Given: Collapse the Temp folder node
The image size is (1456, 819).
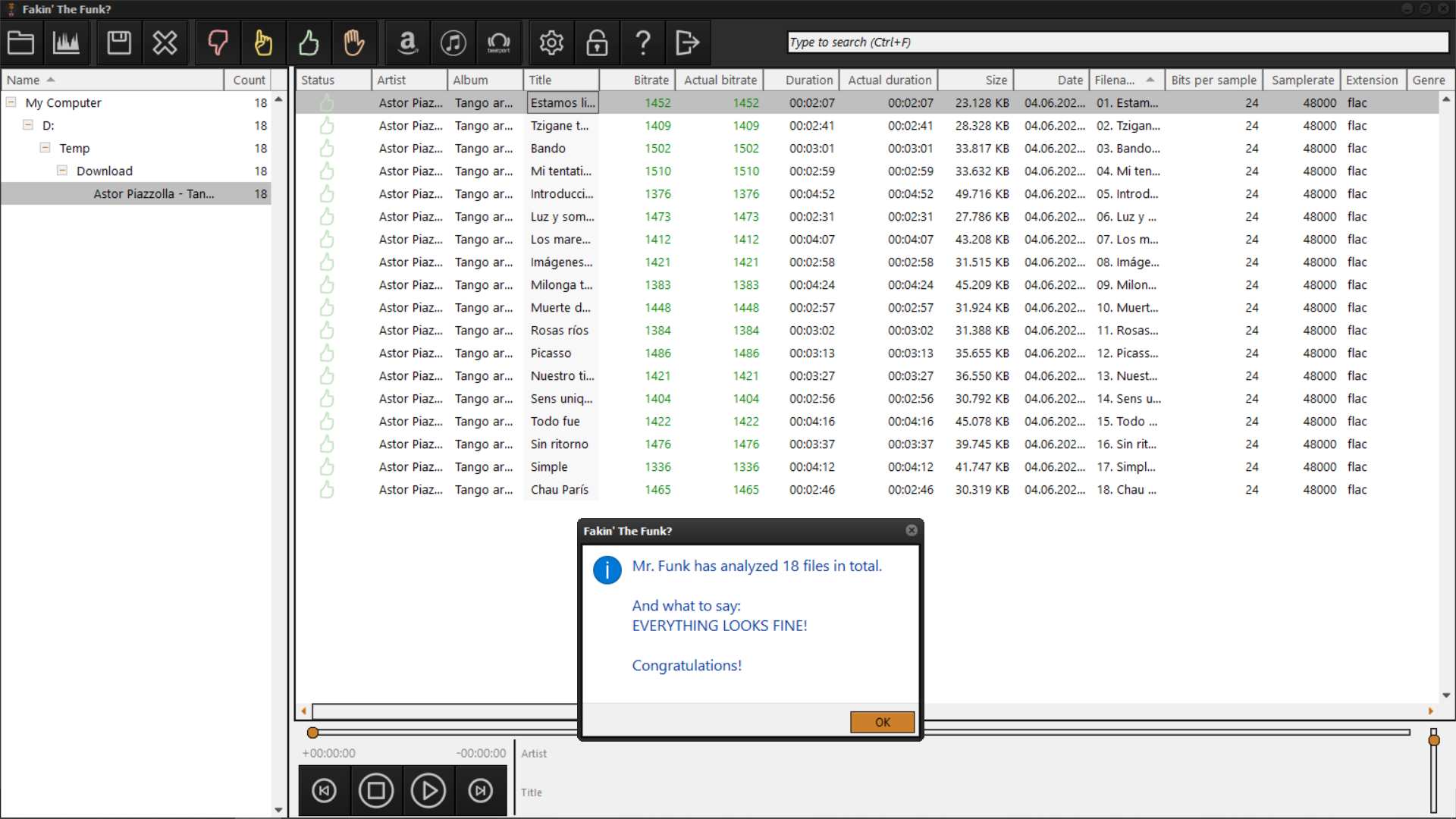Looking at the screenshot, I should 45,147.
